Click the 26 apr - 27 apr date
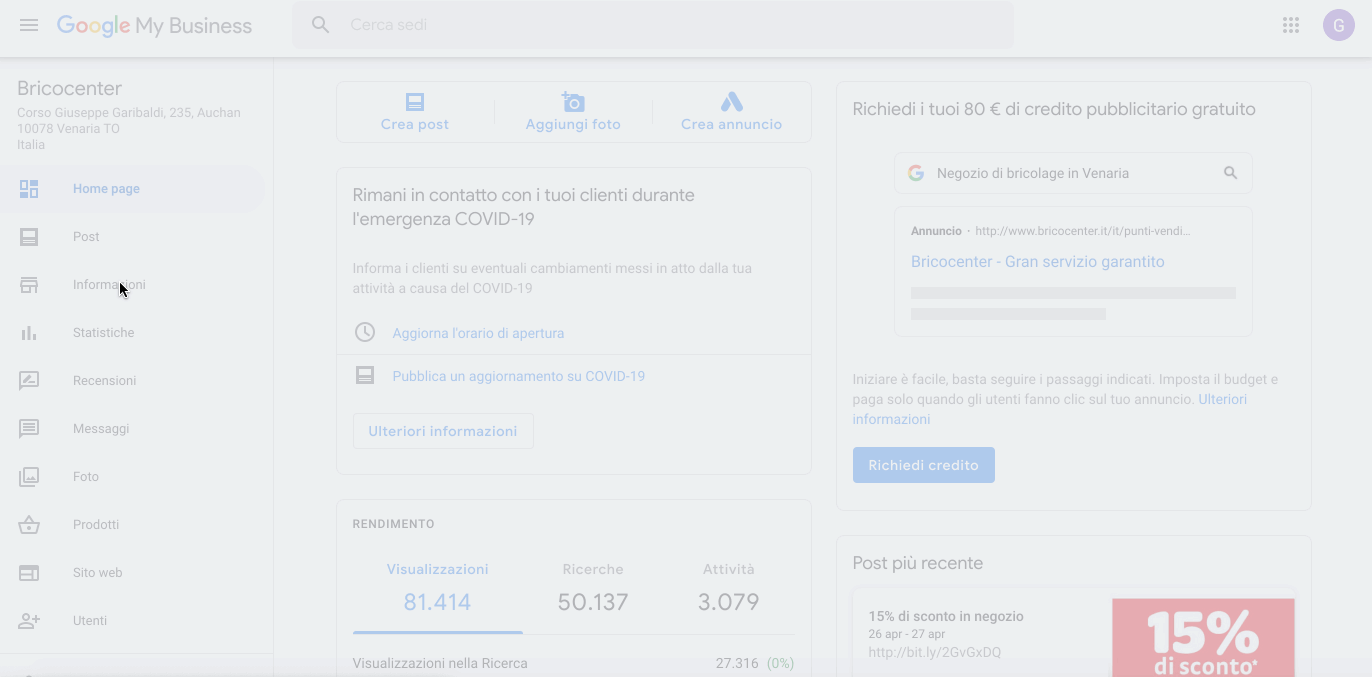This screenshot has width=1372, height=677. point(907,634)
